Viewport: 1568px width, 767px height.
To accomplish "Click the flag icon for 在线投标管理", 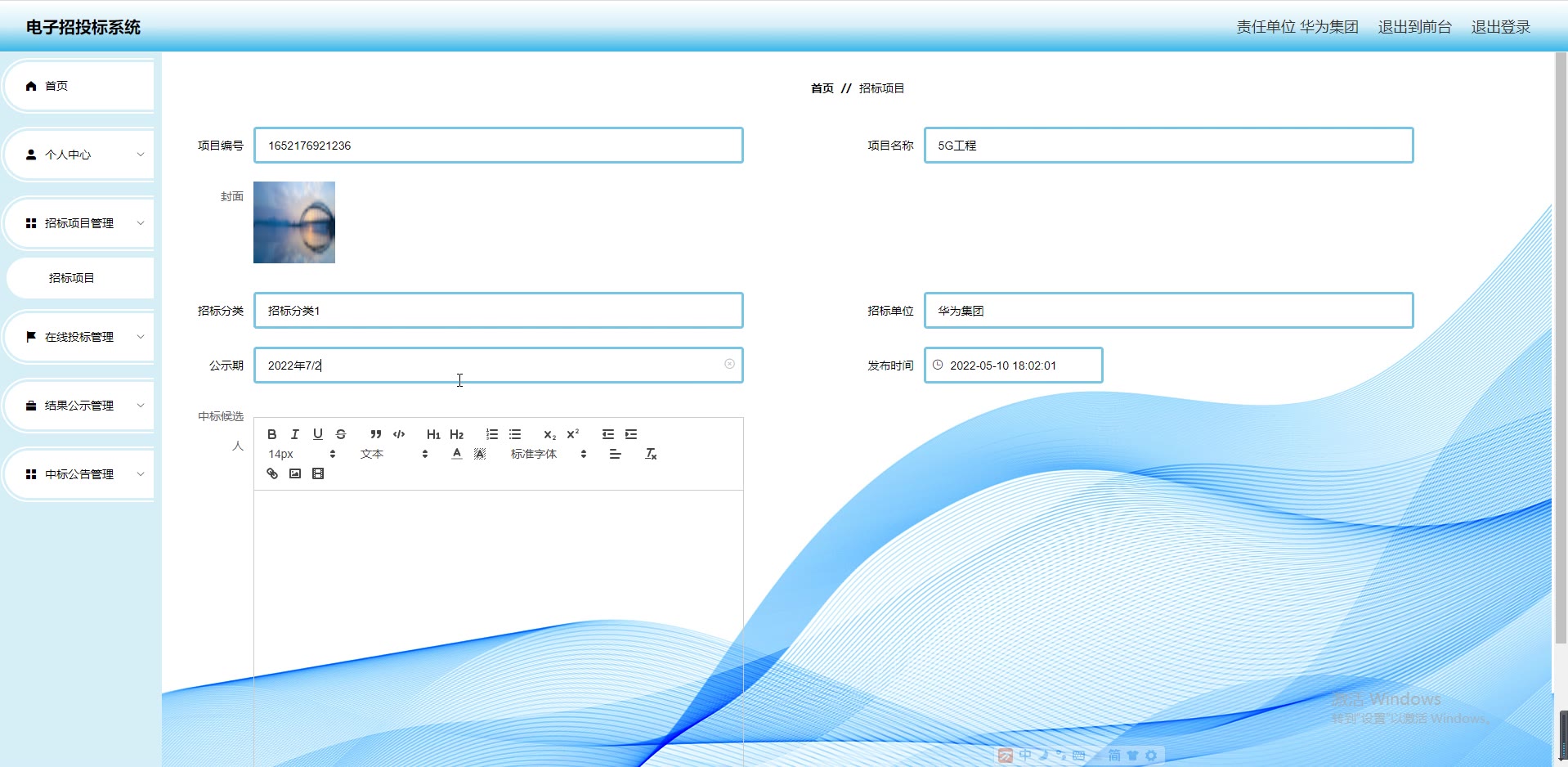I will coord(31,337).
